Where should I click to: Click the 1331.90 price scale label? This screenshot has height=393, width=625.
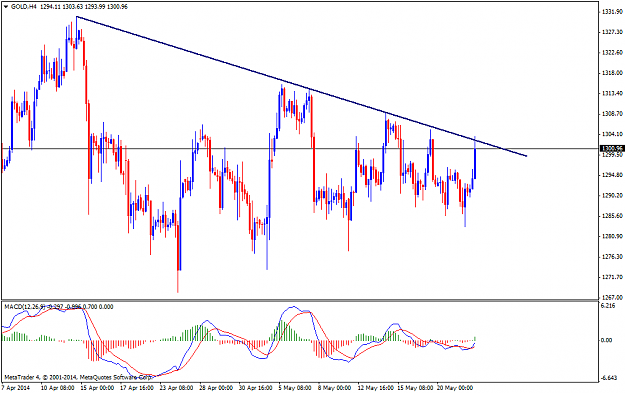(x=613, y=12)
